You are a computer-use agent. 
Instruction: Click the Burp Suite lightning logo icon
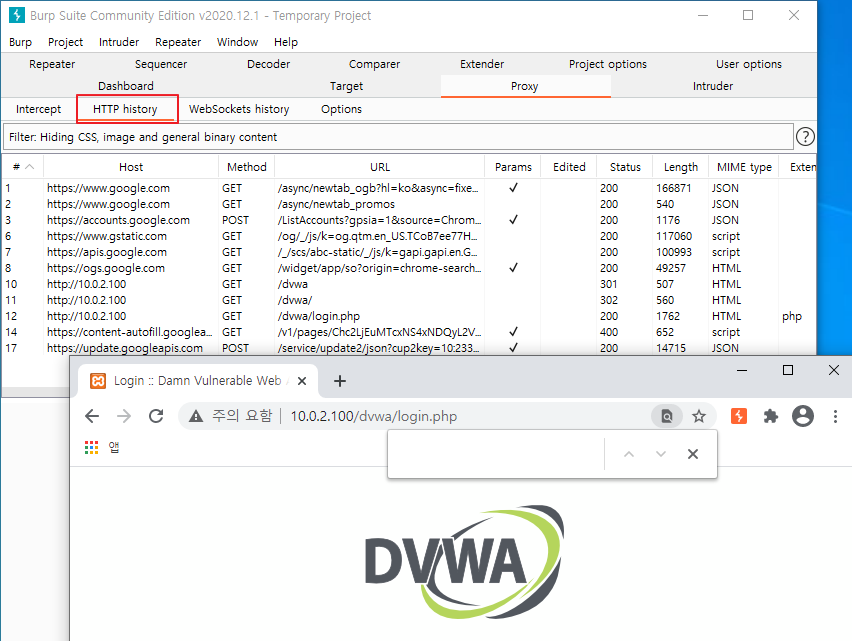tap(17, 15)
